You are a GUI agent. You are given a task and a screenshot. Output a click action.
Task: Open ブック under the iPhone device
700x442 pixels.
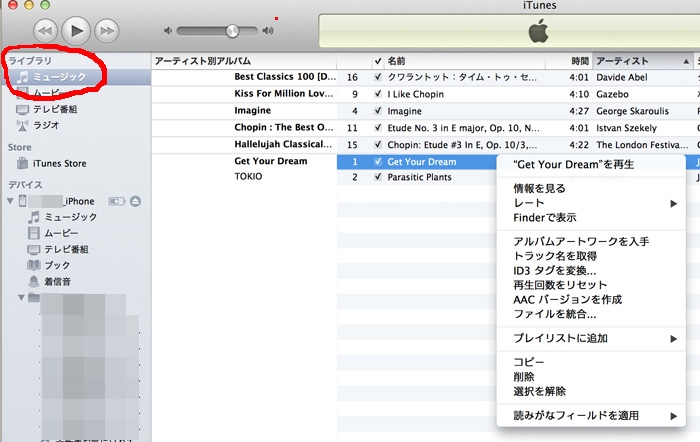57,265
